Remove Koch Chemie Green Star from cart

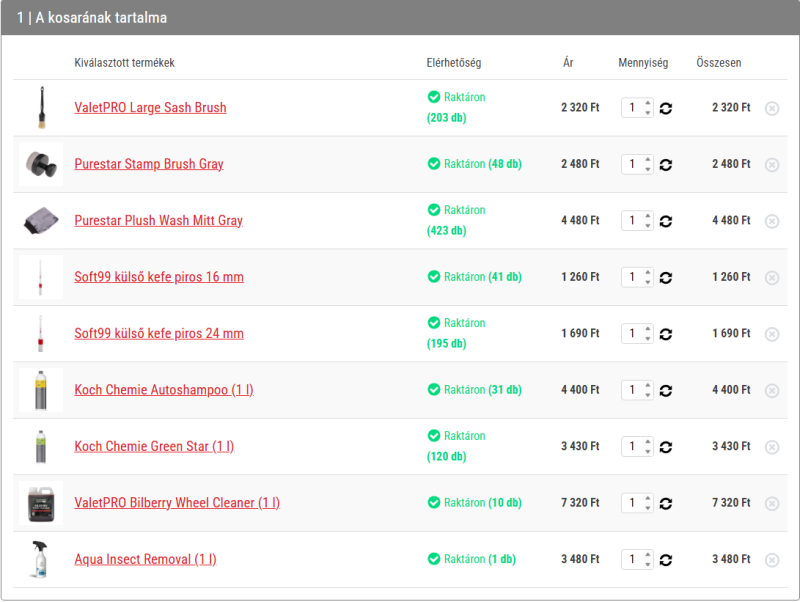772,447
